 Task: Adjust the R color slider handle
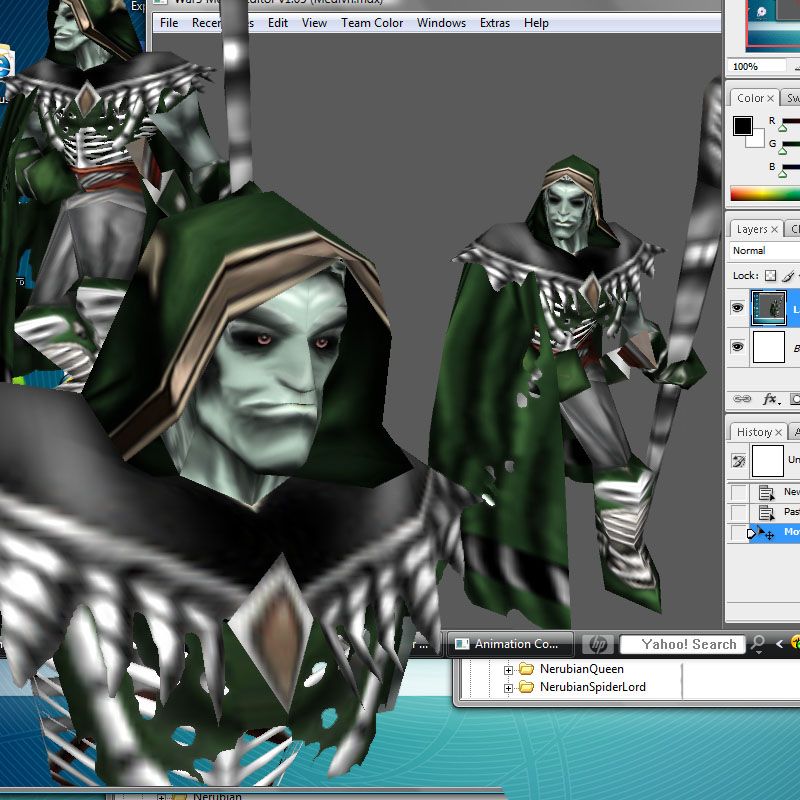783,128
